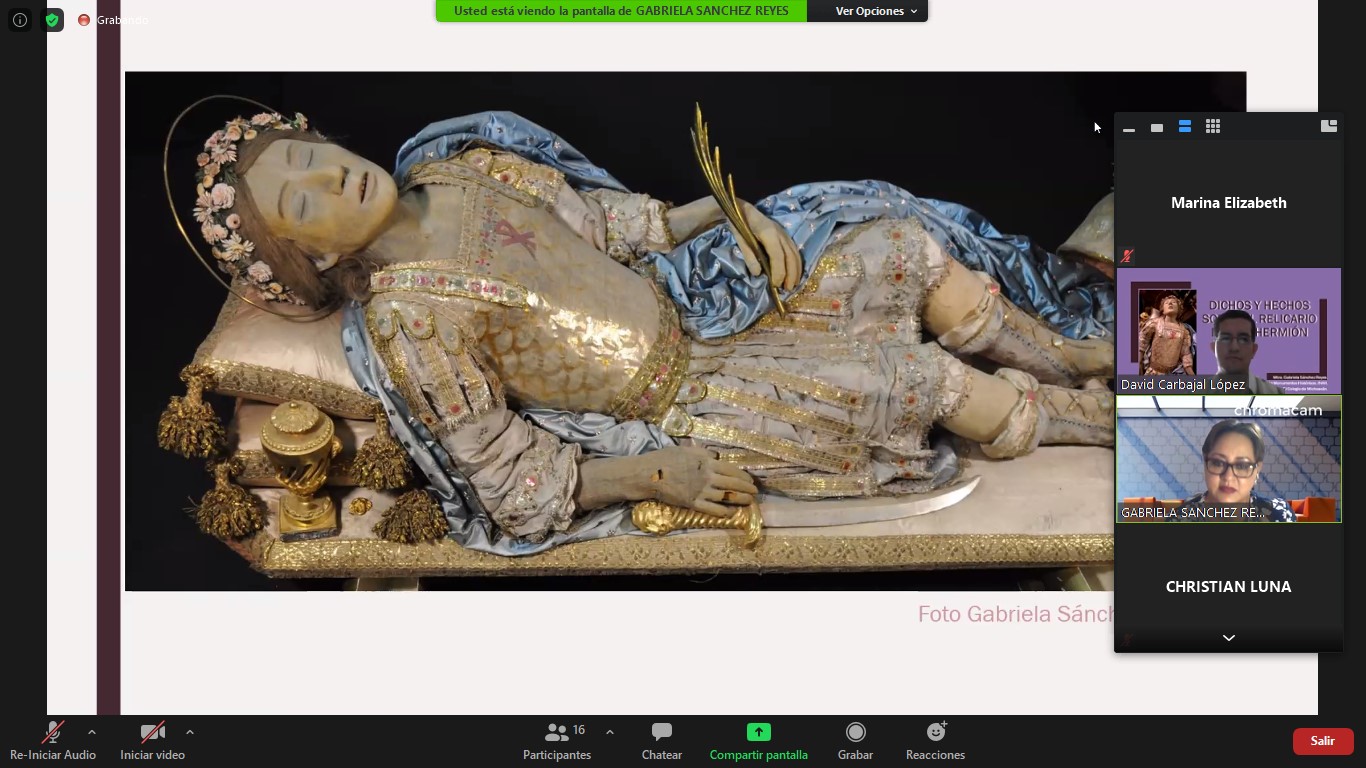Select the CHRISTIAN LUNA participant tile
The width and height of the screenshot is (1366, 768).
click(x=1228, y=587)
